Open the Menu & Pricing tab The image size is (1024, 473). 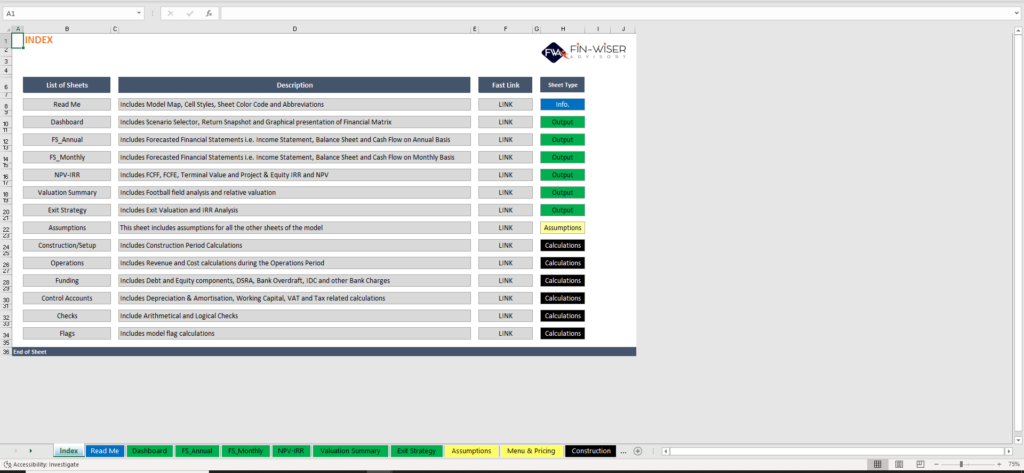point(531,451)
